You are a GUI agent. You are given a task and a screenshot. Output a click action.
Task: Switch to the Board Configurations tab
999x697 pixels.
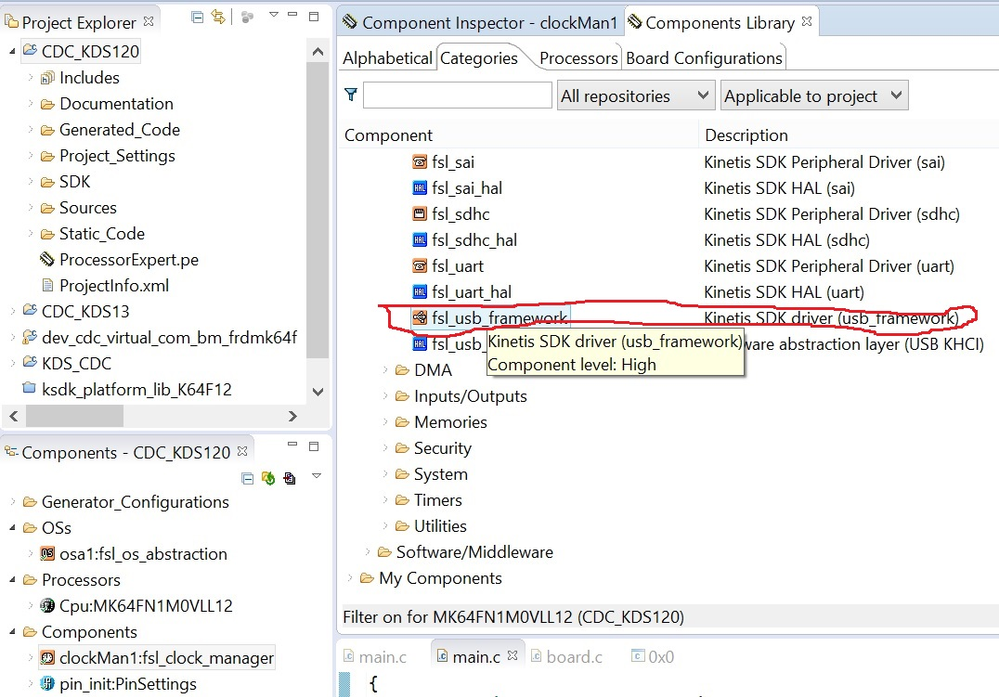[703, 58]
